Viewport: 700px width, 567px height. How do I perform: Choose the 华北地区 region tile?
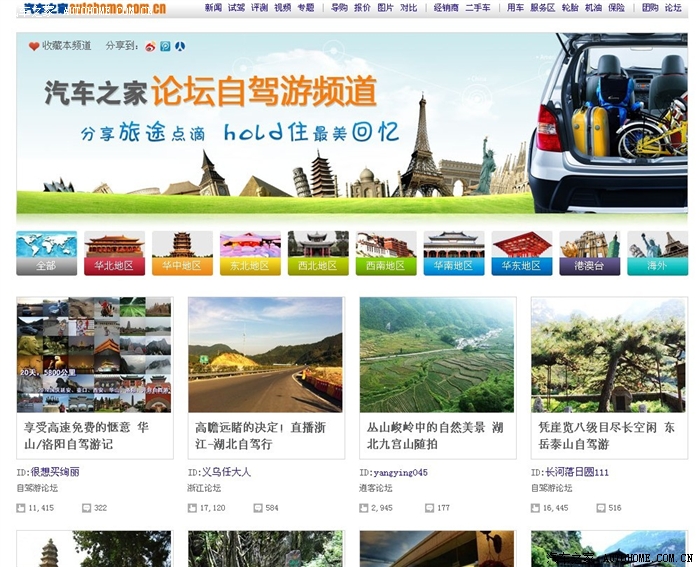(x=114, y=252)
